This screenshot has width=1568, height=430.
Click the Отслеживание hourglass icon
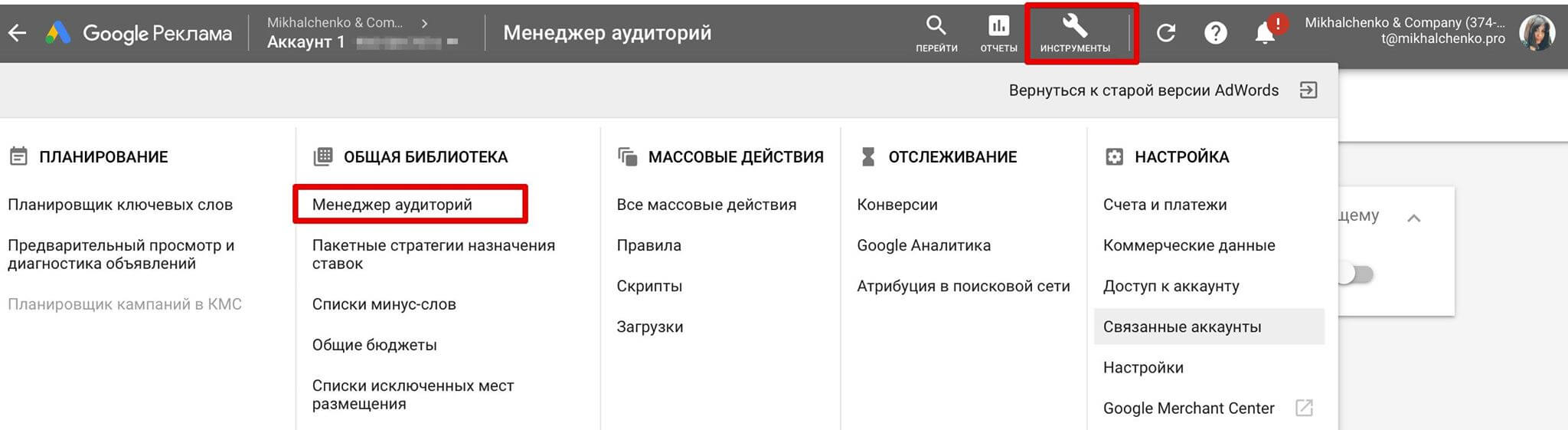pyautogui.click(x=868, y=156)
